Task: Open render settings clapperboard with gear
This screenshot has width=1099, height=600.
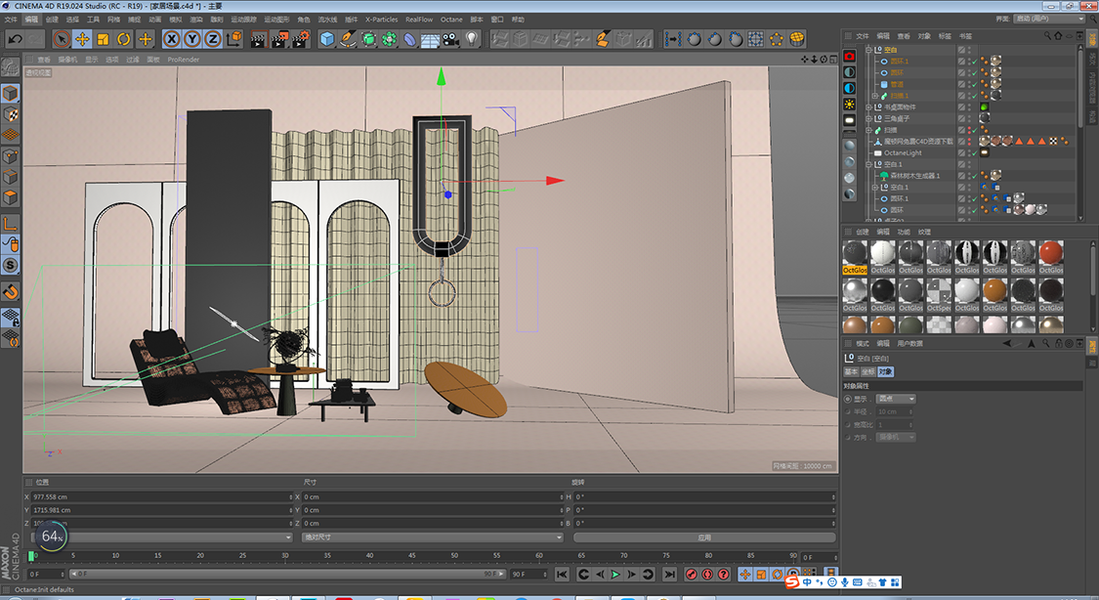Action: coord(300,39)
